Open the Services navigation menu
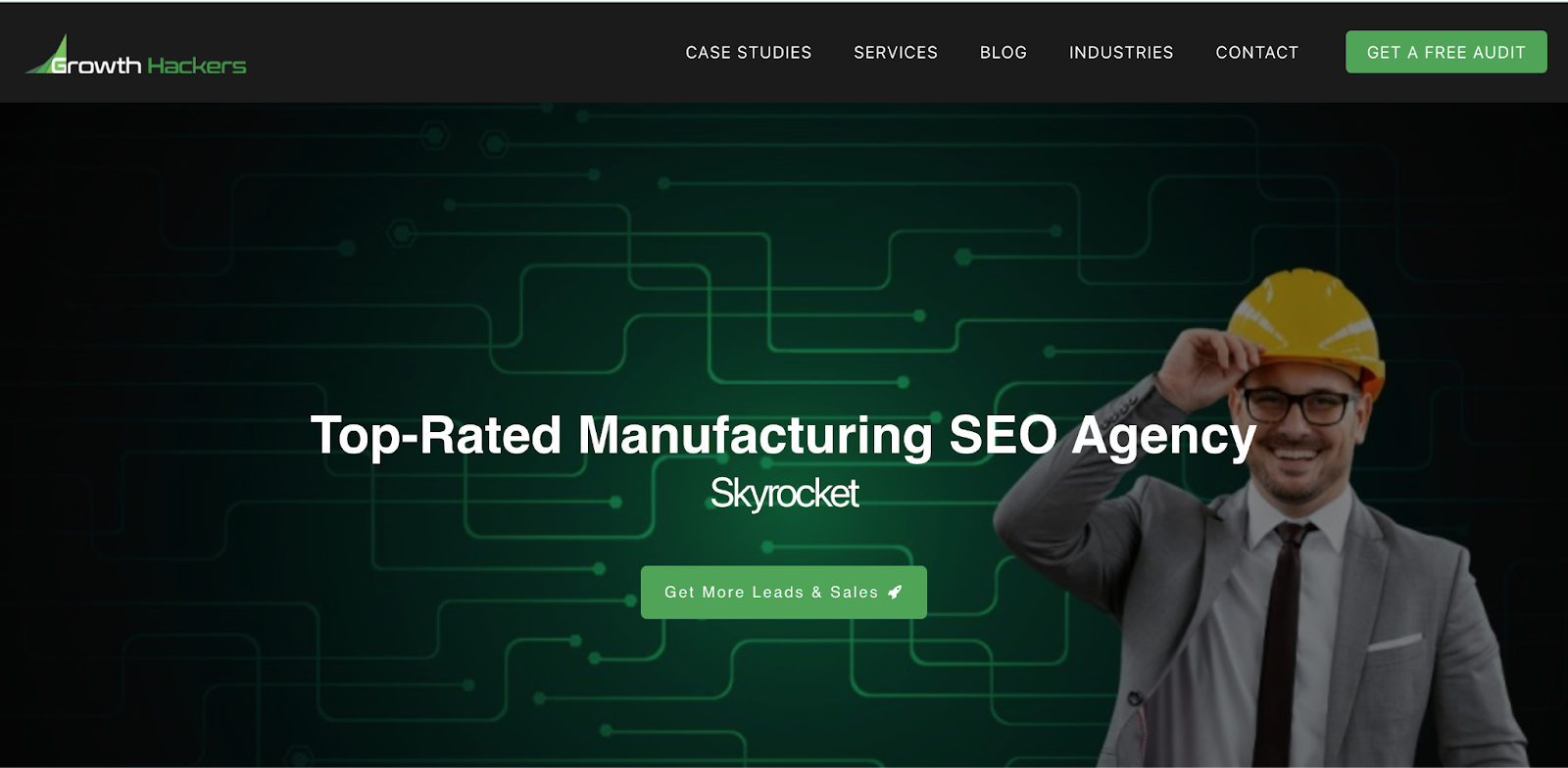The height and width of the screenshot is (768, 1568). [896, 52]
